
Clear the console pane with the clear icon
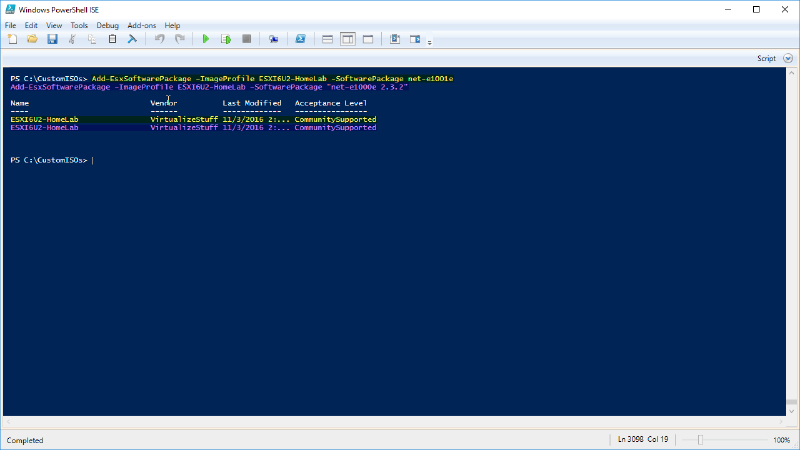[x=132, y=39]
